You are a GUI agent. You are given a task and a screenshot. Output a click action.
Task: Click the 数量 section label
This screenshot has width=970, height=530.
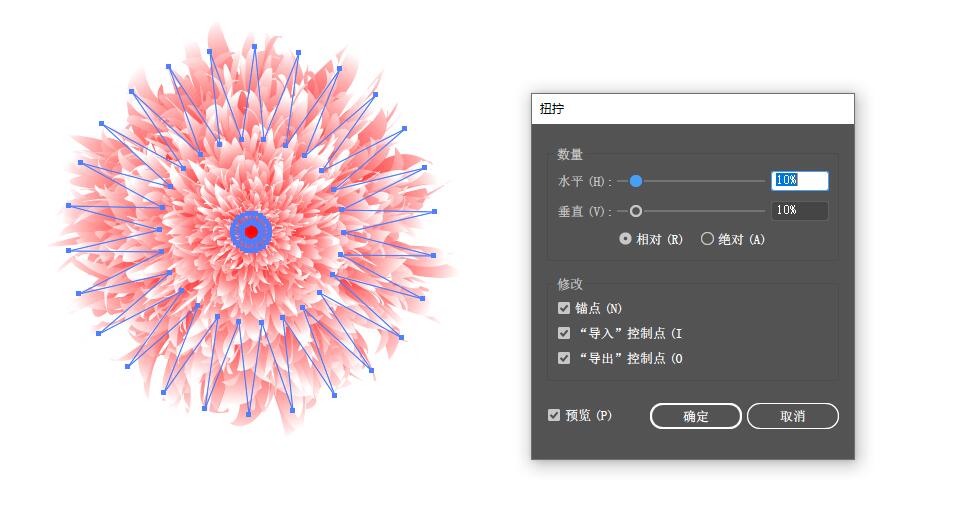tap(570, 154)
